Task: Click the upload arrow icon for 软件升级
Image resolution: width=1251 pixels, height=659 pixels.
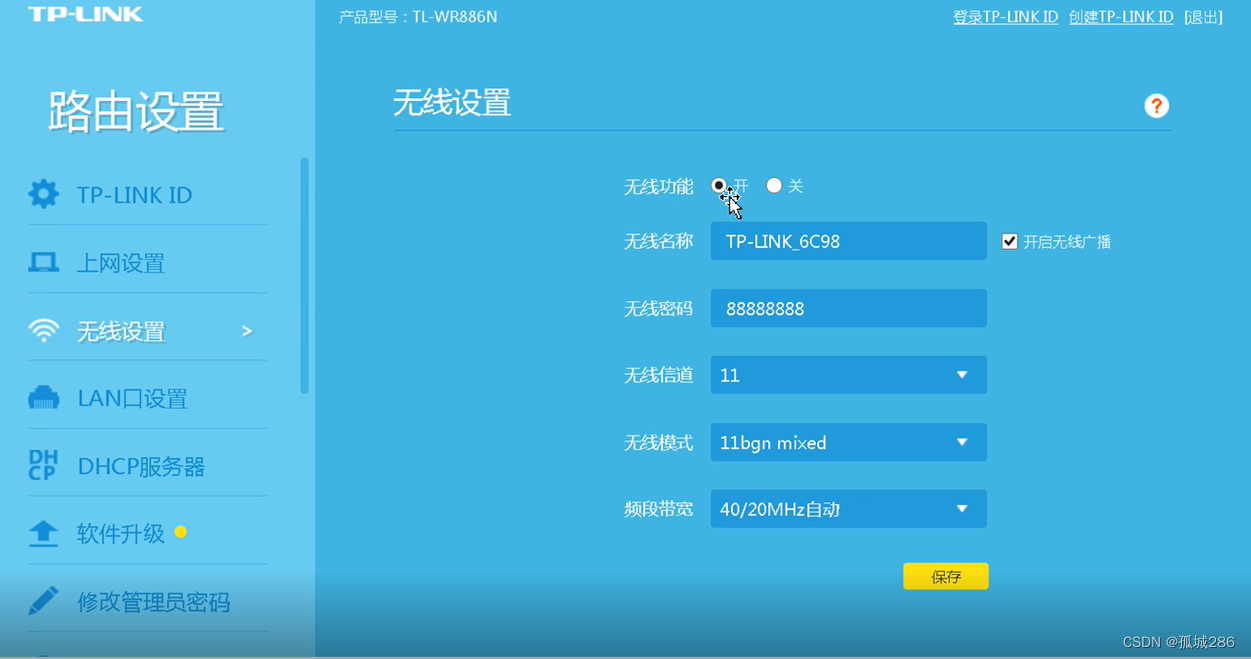Action: (43, 534)
